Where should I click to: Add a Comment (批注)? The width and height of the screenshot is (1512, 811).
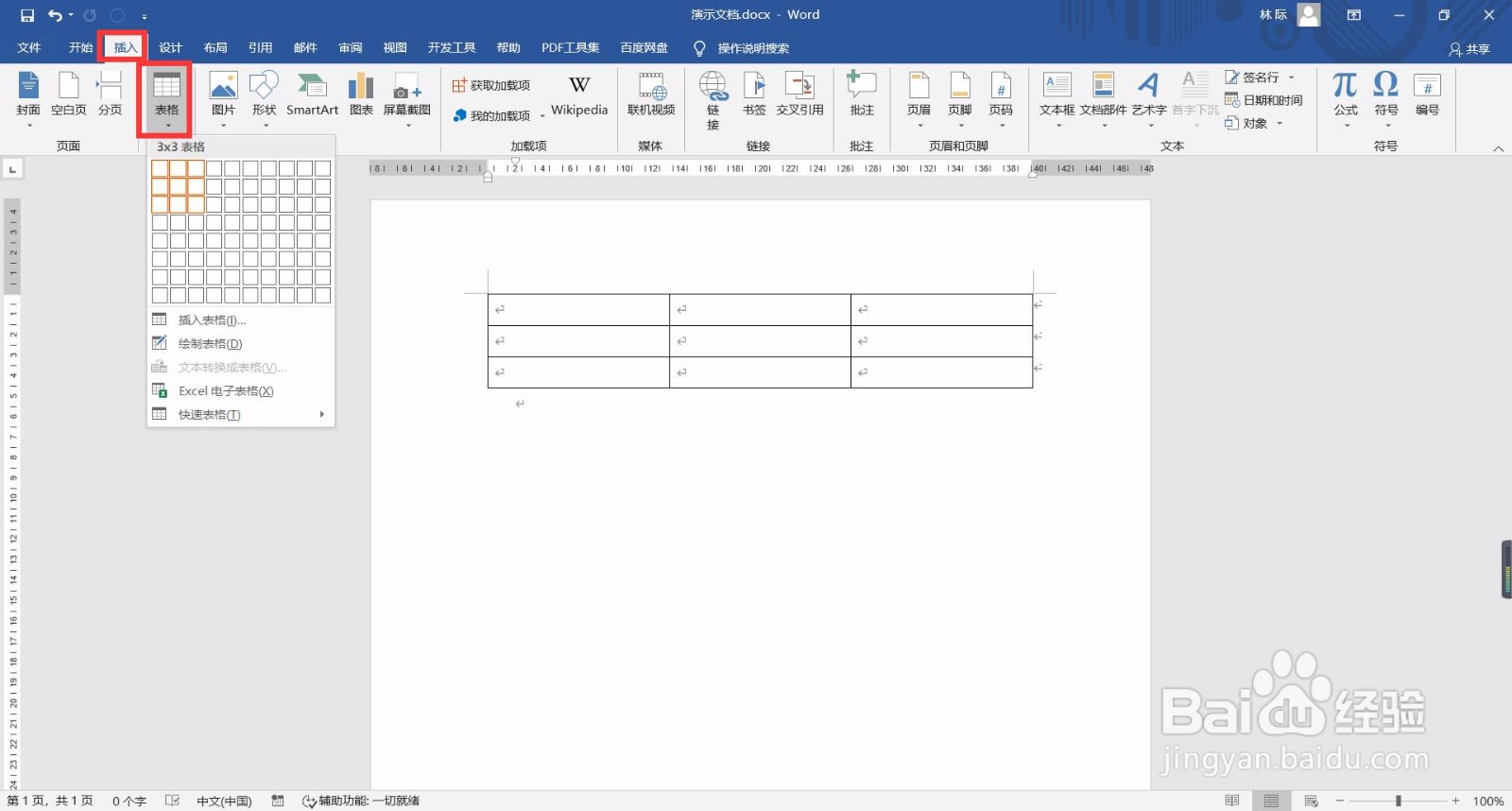[862, 95]
